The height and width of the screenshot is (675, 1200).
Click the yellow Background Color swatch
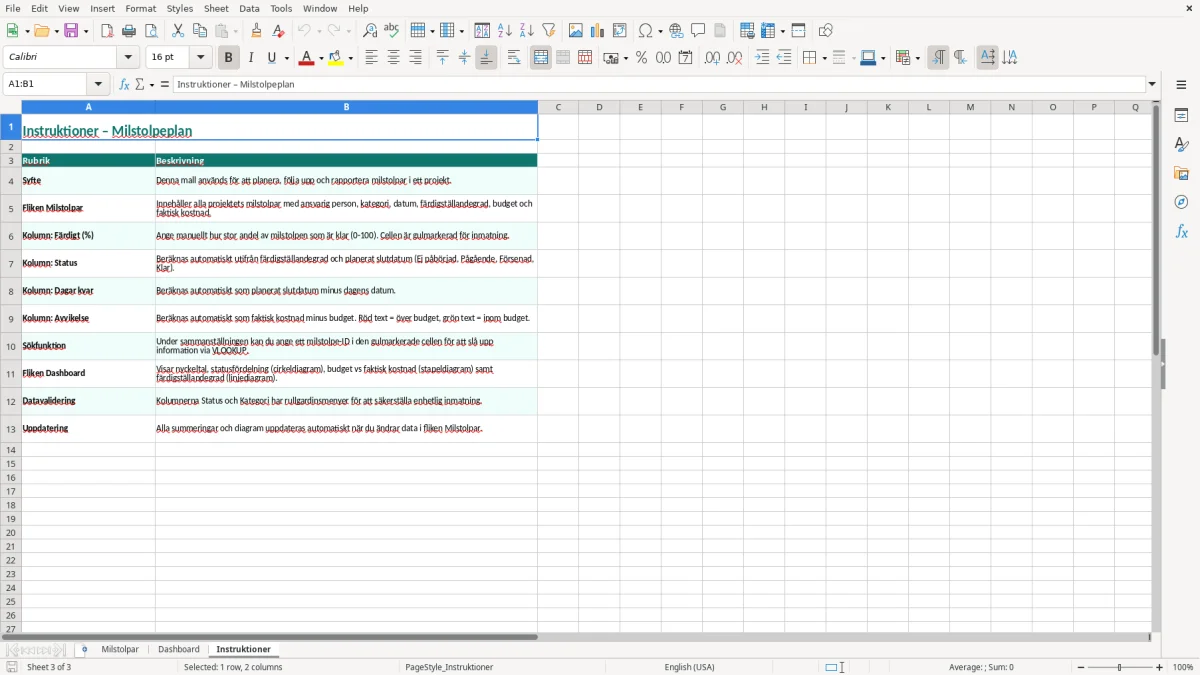(337, 58)
